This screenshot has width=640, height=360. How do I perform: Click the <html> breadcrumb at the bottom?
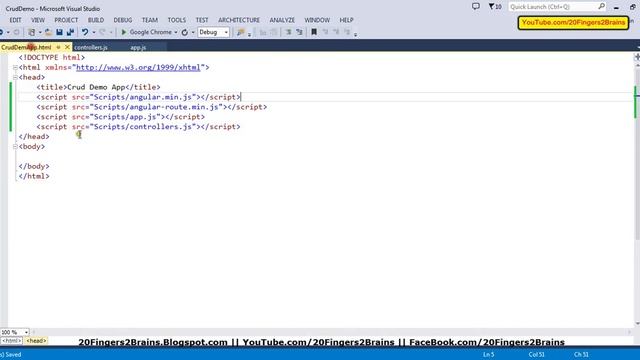click(11, 341)
